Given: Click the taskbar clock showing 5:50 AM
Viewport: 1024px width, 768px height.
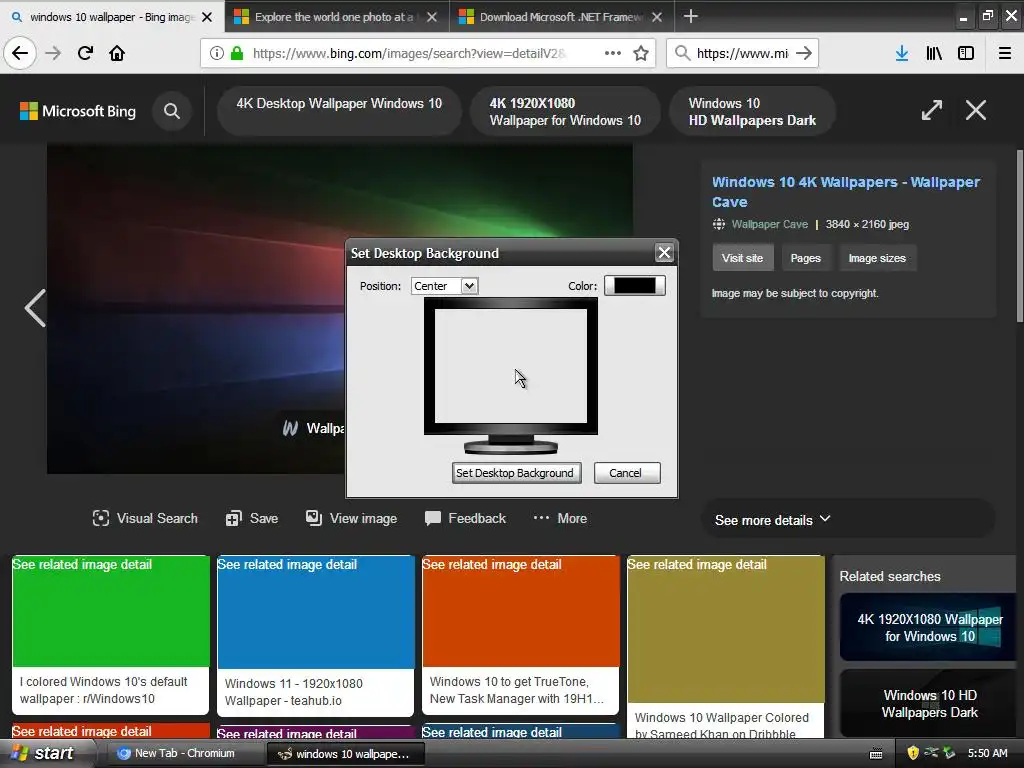Looking at the screenshot, I should pyautogui.click(x=987, y=753).
